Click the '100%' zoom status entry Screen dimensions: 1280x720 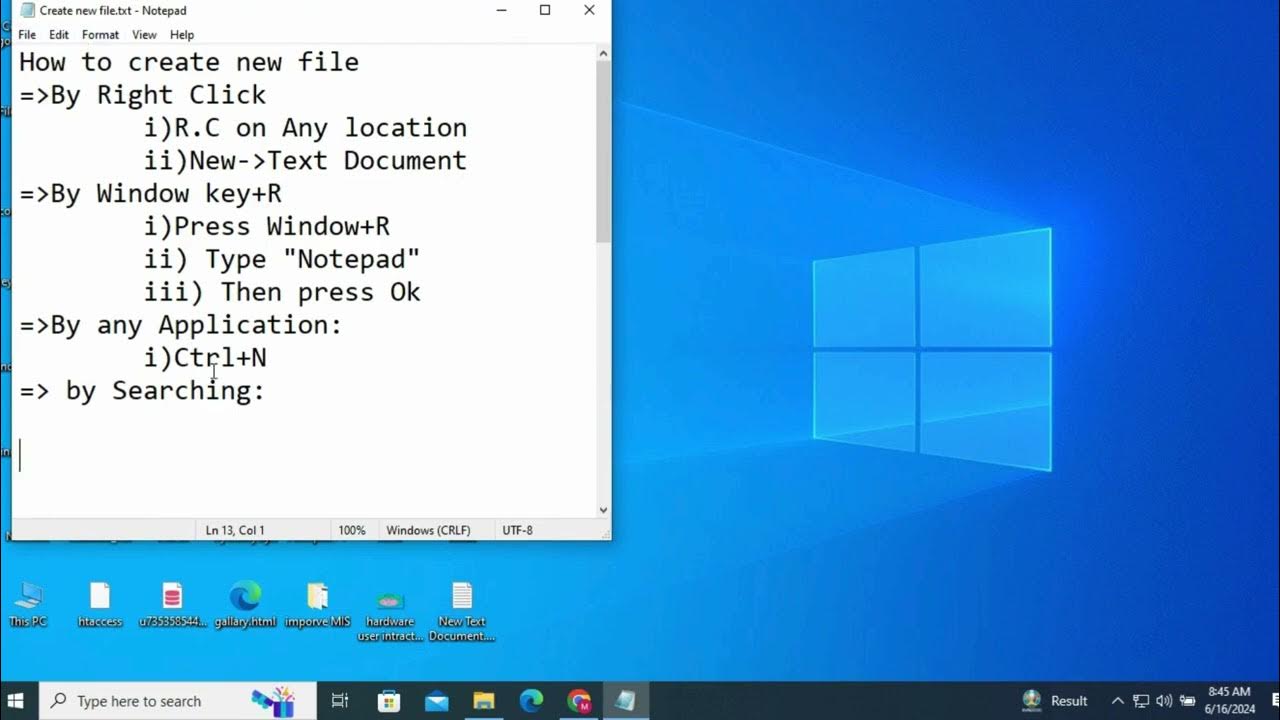pyautogui.click(x=352, y=530)
